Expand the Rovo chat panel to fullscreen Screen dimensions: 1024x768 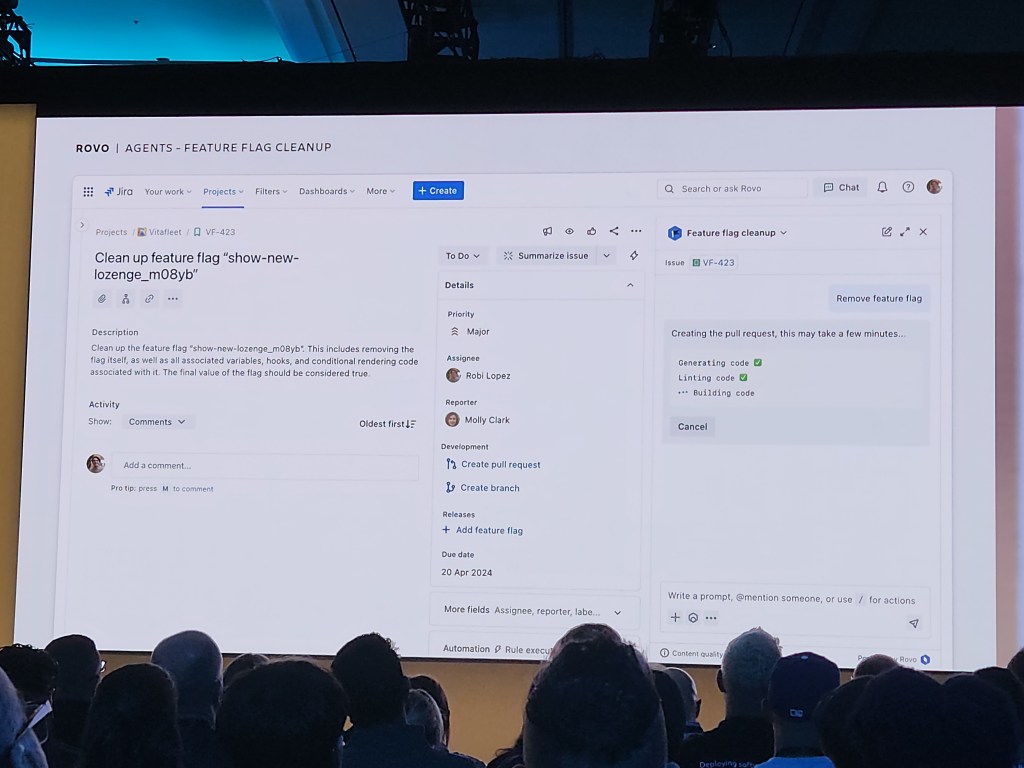point(905,232)
